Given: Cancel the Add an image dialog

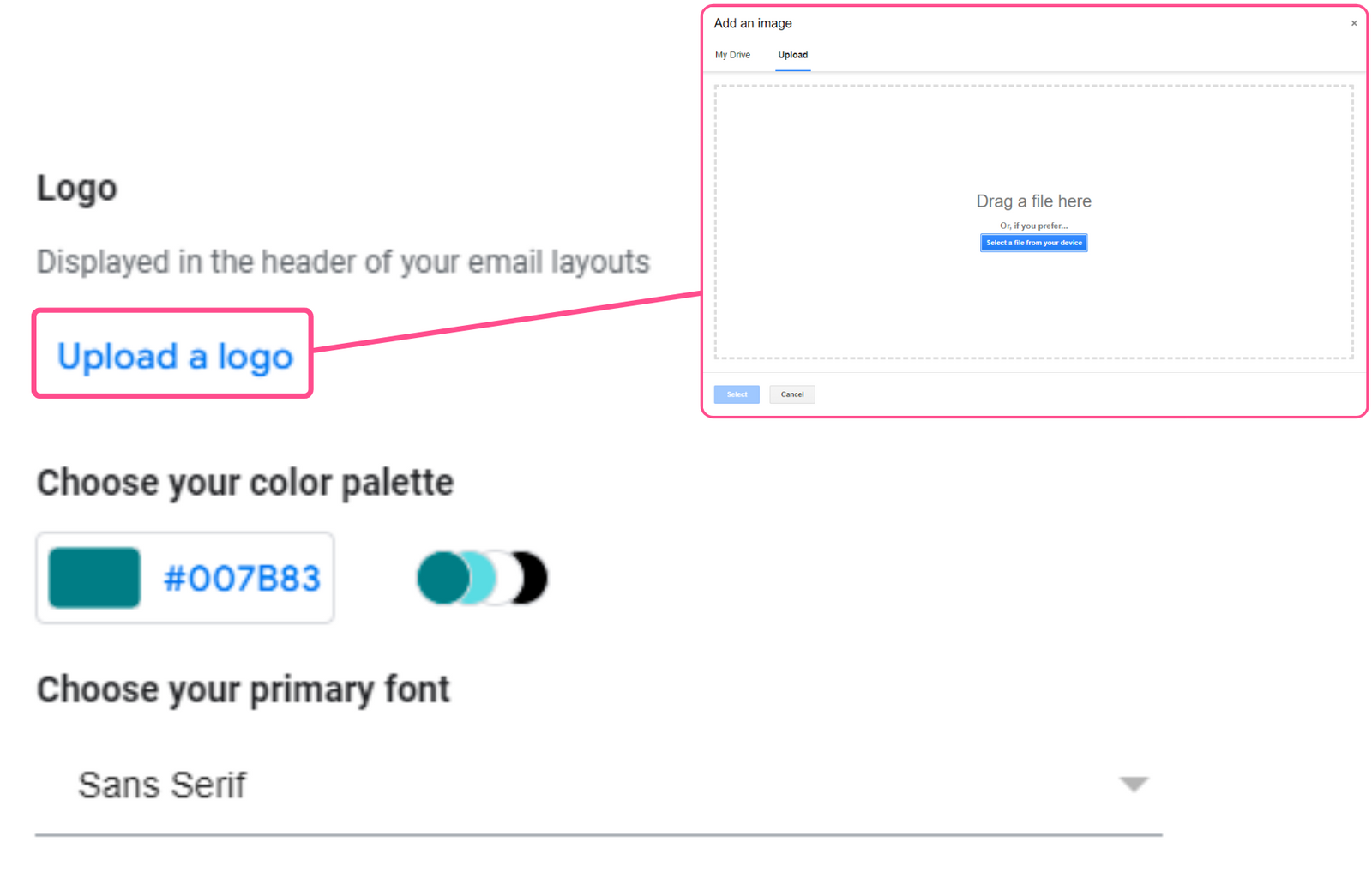Looking at the screenshot, I should click(791, 394).
